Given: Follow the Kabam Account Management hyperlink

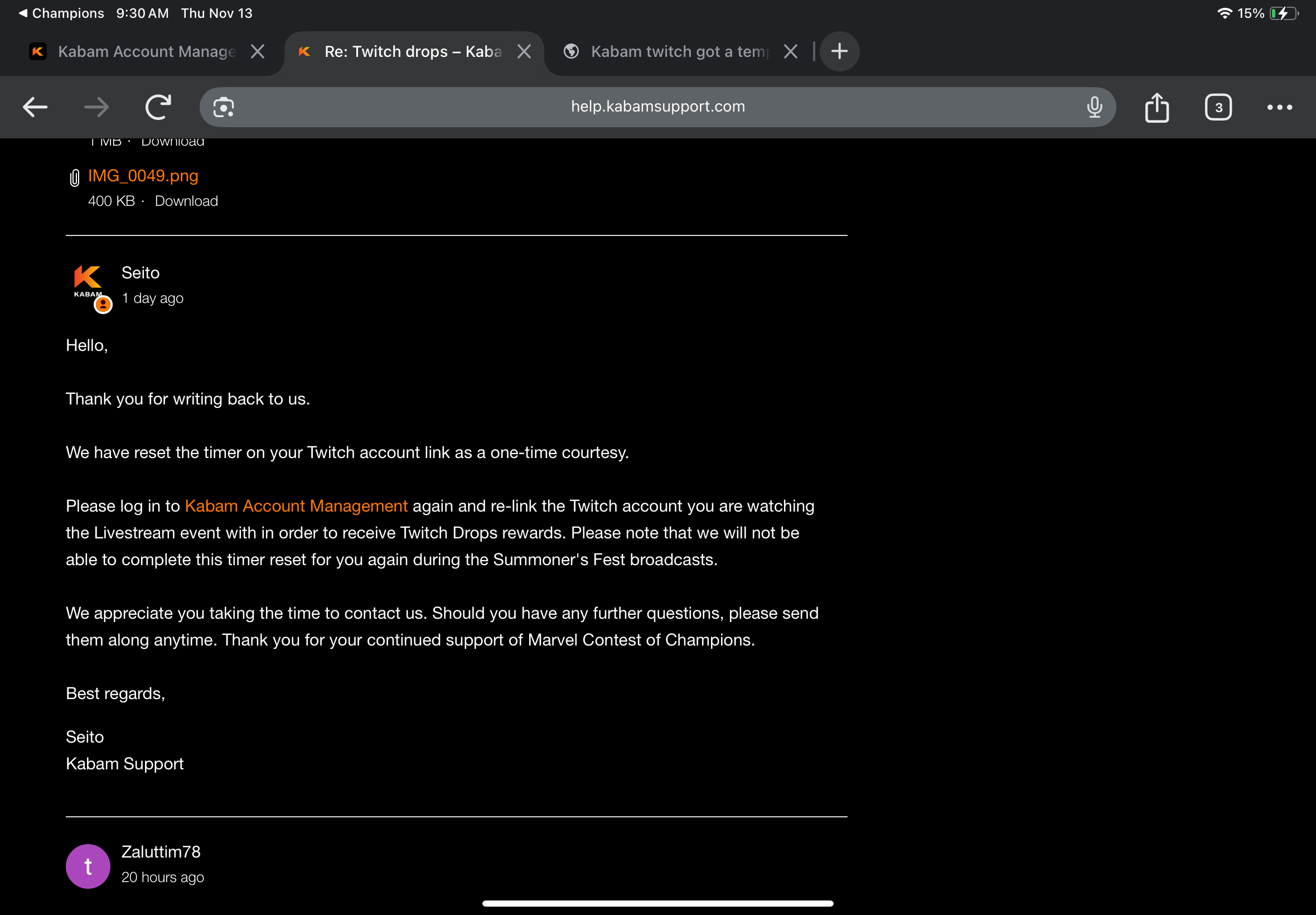Looking at the screenshot, I should click(x=296, y=506).
